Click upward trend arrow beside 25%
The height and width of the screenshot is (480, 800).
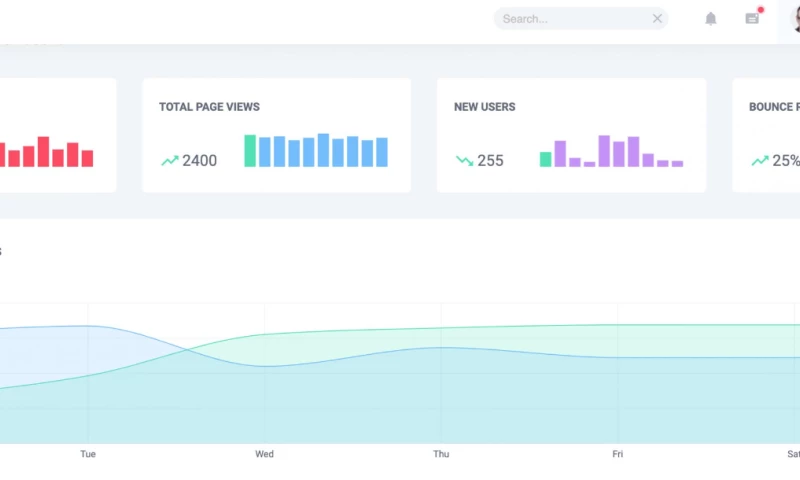pyautogui.click(x=760, y=160)
